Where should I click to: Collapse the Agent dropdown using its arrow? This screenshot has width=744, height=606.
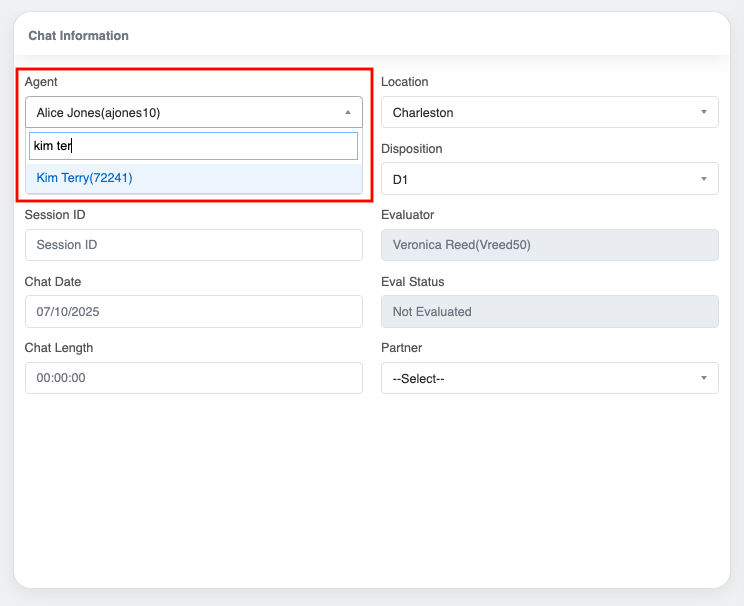coord(347,113)
